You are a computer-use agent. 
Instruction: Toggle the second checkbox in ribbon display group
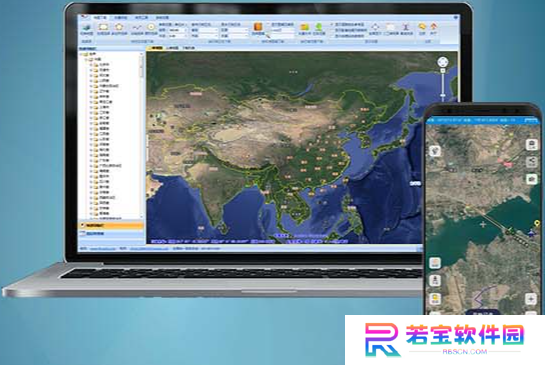click(x=332, y=30)
